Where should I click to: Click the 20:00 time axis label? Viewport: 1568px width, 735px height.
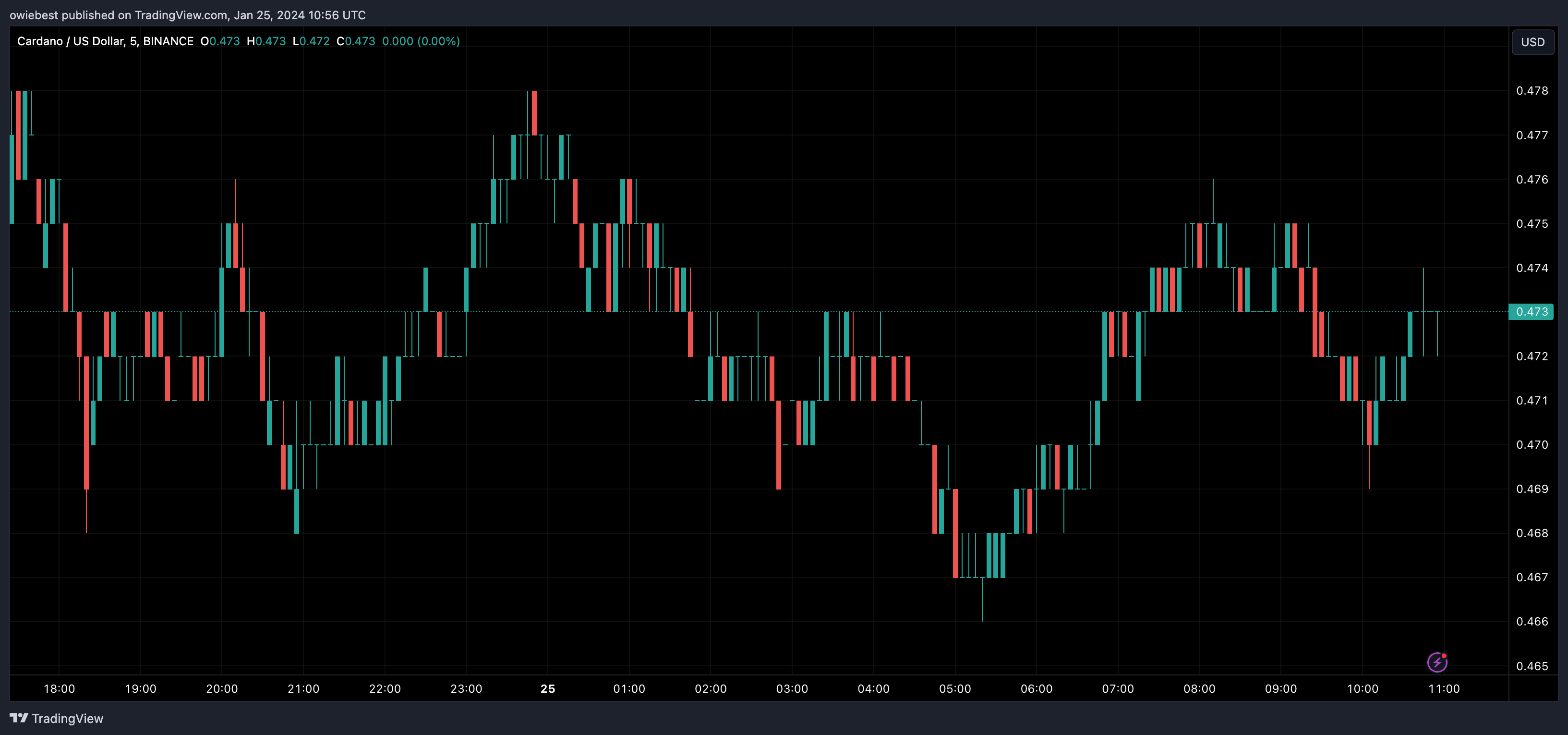222,689
